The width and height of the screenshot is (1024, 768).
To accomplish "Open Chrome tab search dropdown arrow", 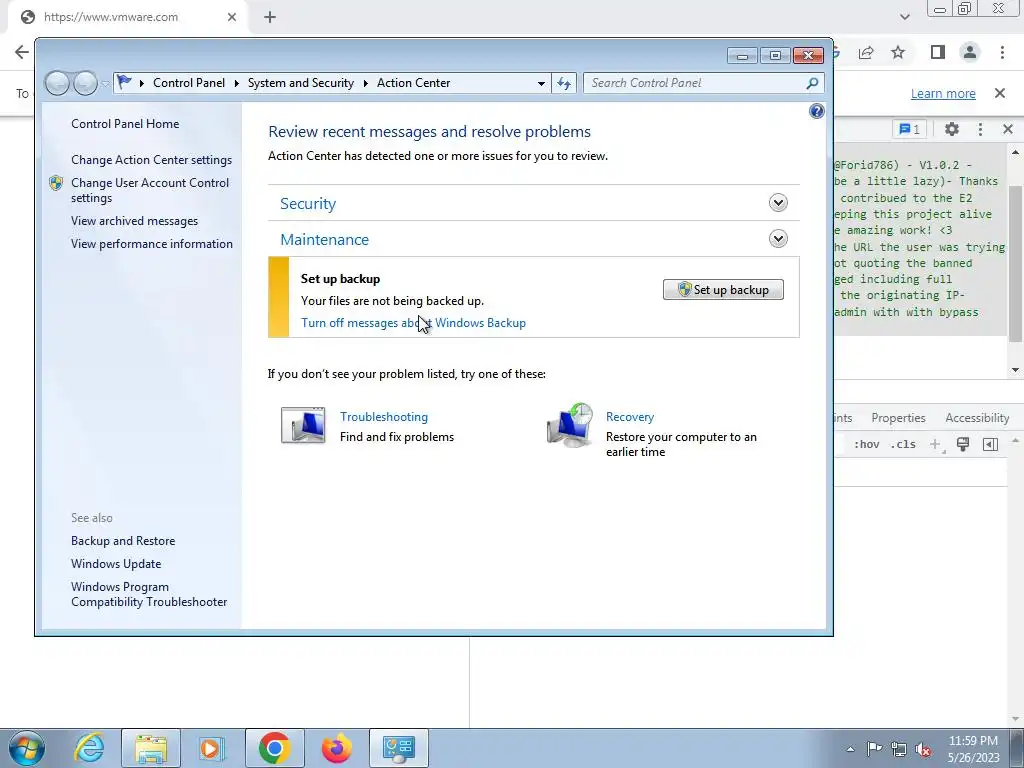I will 904,17.
